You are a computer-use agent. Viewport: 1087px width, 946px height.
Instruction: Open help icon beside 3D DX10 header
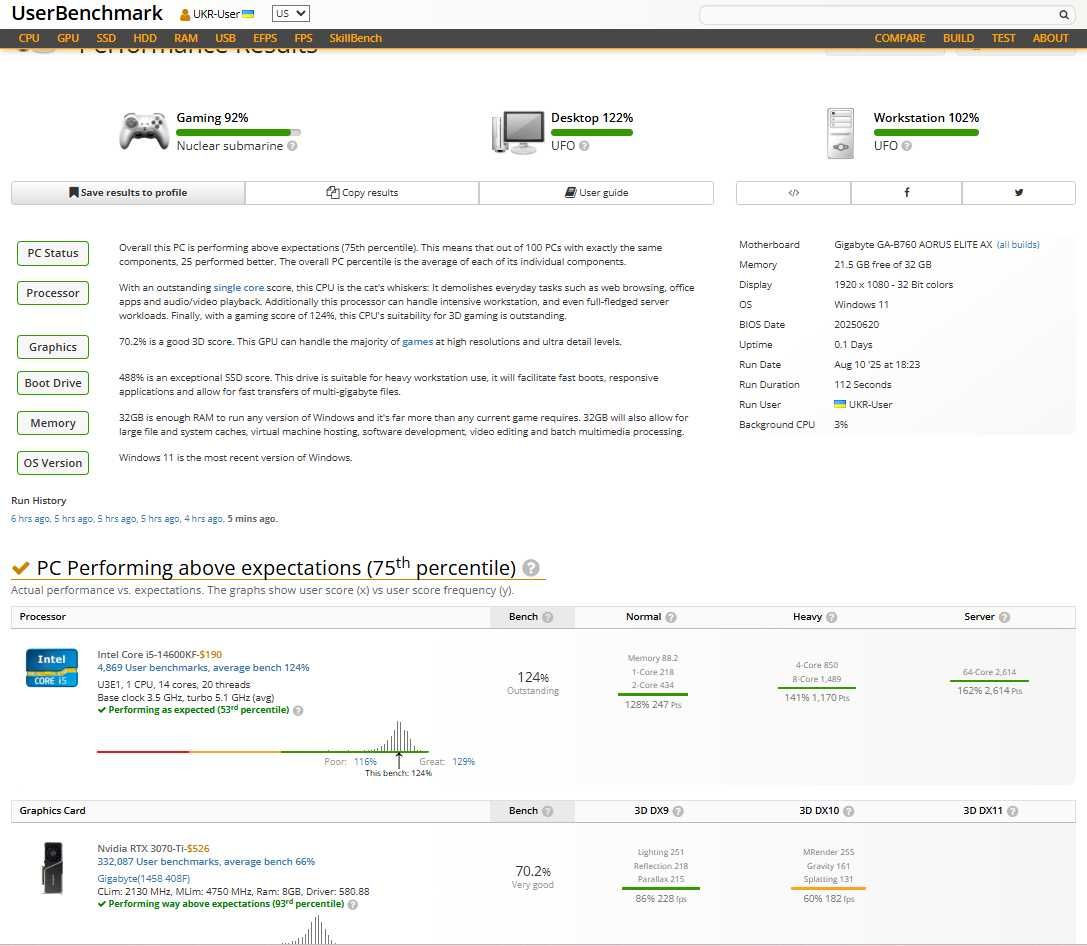click(849, 811)
